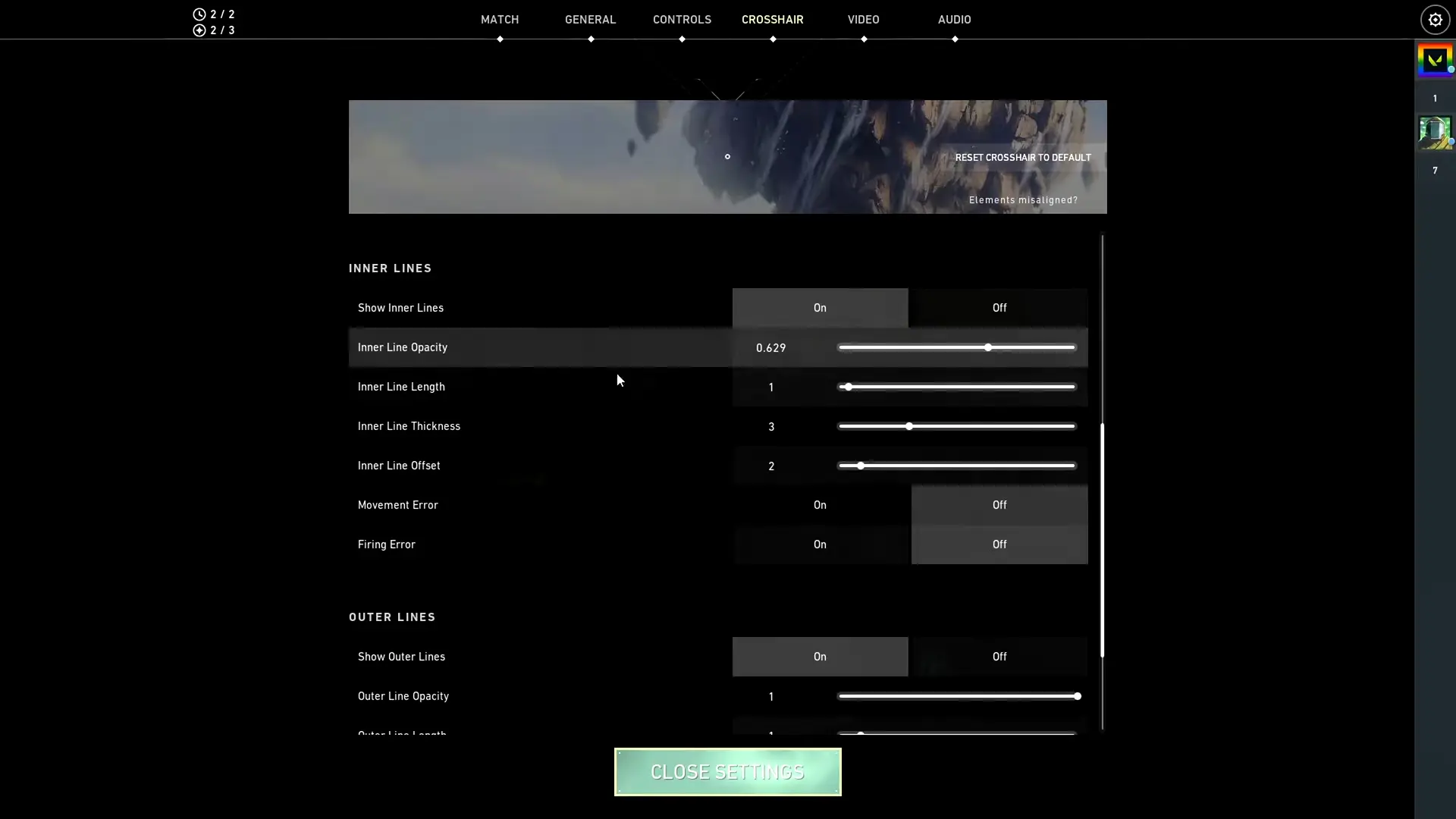Turn Firing Error On
Image resolution: width=1456 pixels, height=819 pixels.
coord(820,544)
